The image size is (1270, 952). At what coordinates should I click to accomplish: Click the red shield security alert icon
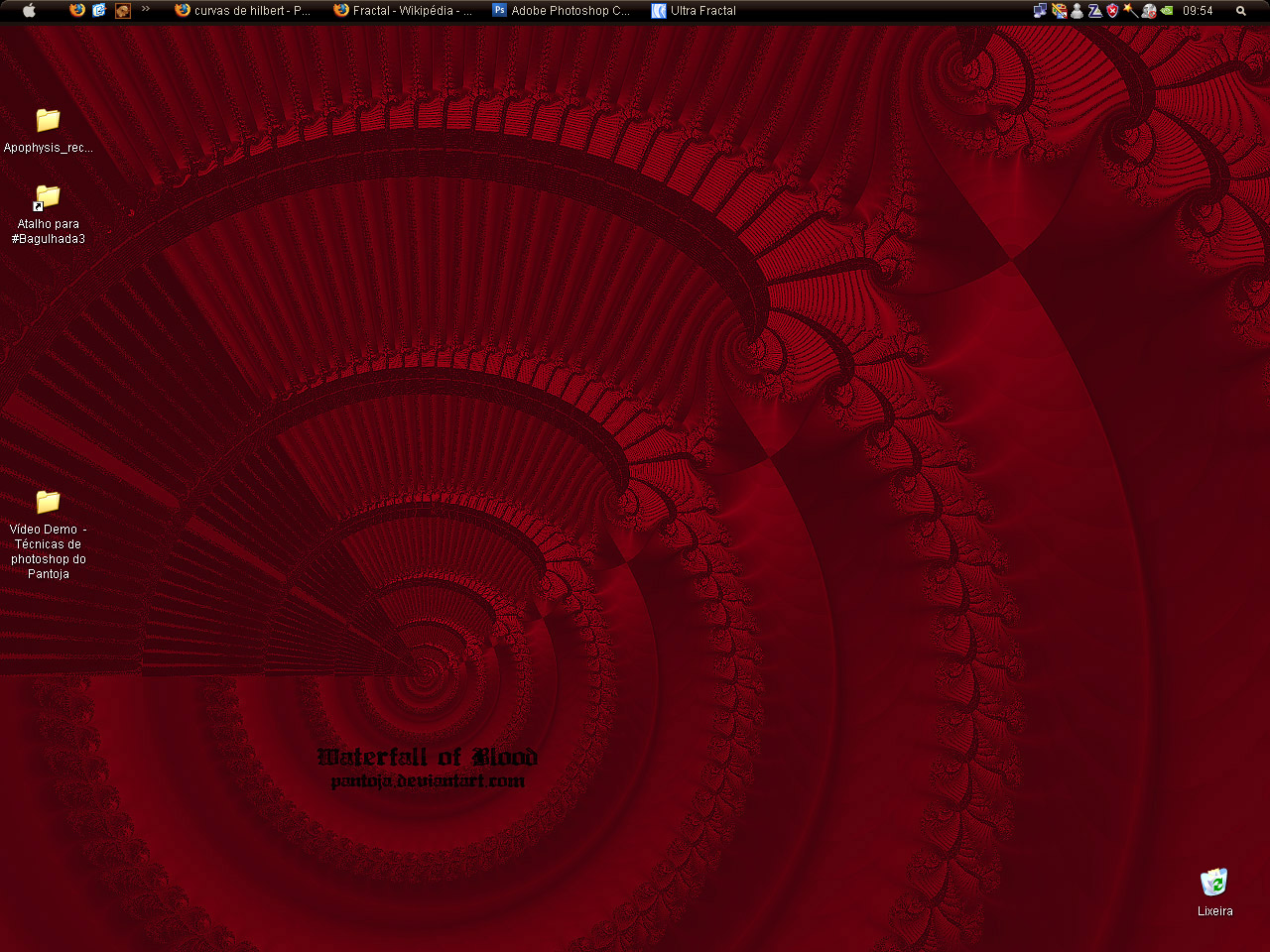[1112, 11]
